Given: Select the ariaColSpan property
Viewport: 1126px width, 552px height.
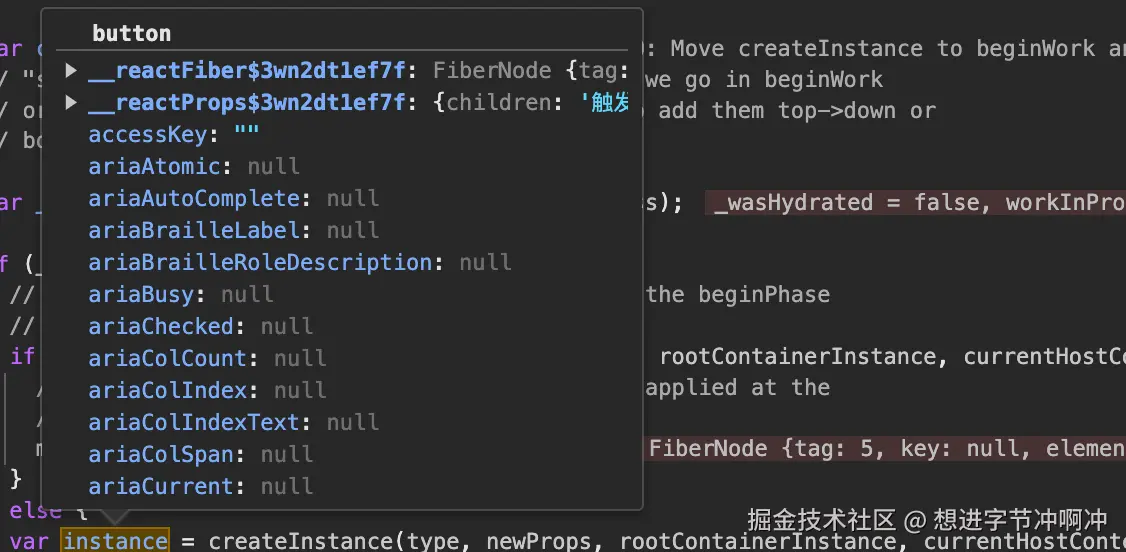Looking at the screenshot, I should pyautogui.click(x=160, y=455).
